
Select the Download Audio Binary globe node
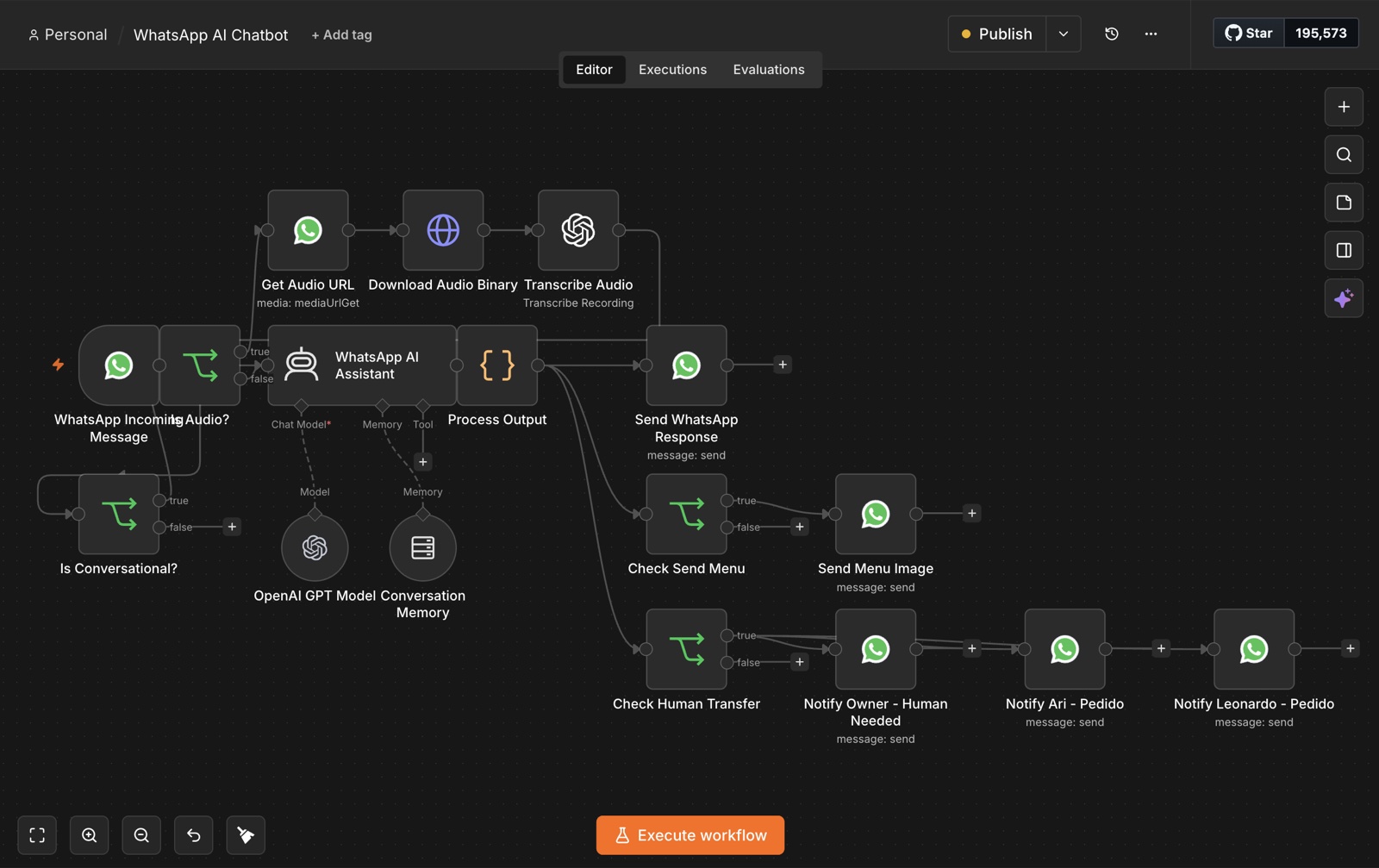443,230
